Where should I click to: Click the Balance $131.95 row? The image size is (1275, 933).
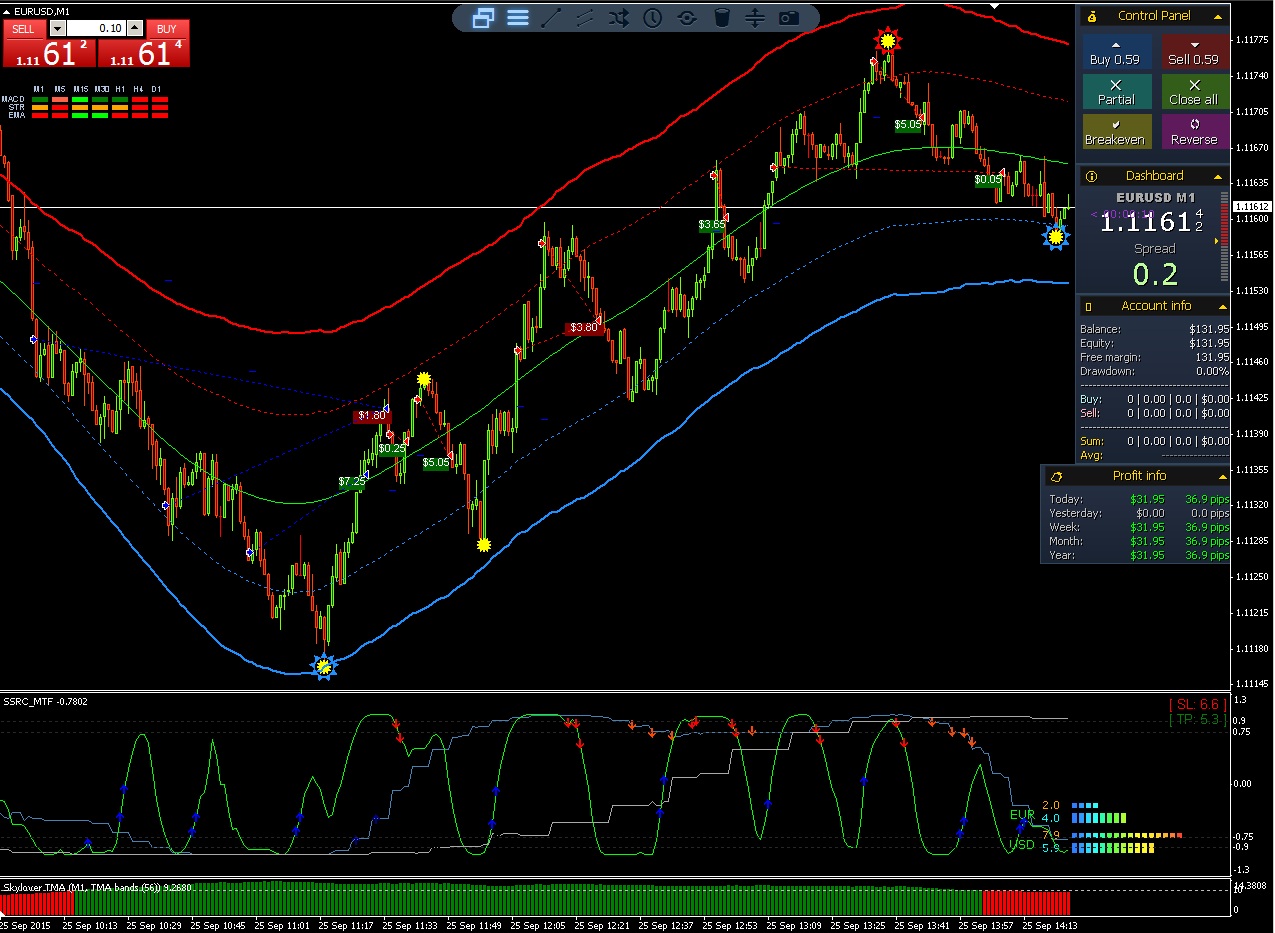(1155, 329)
